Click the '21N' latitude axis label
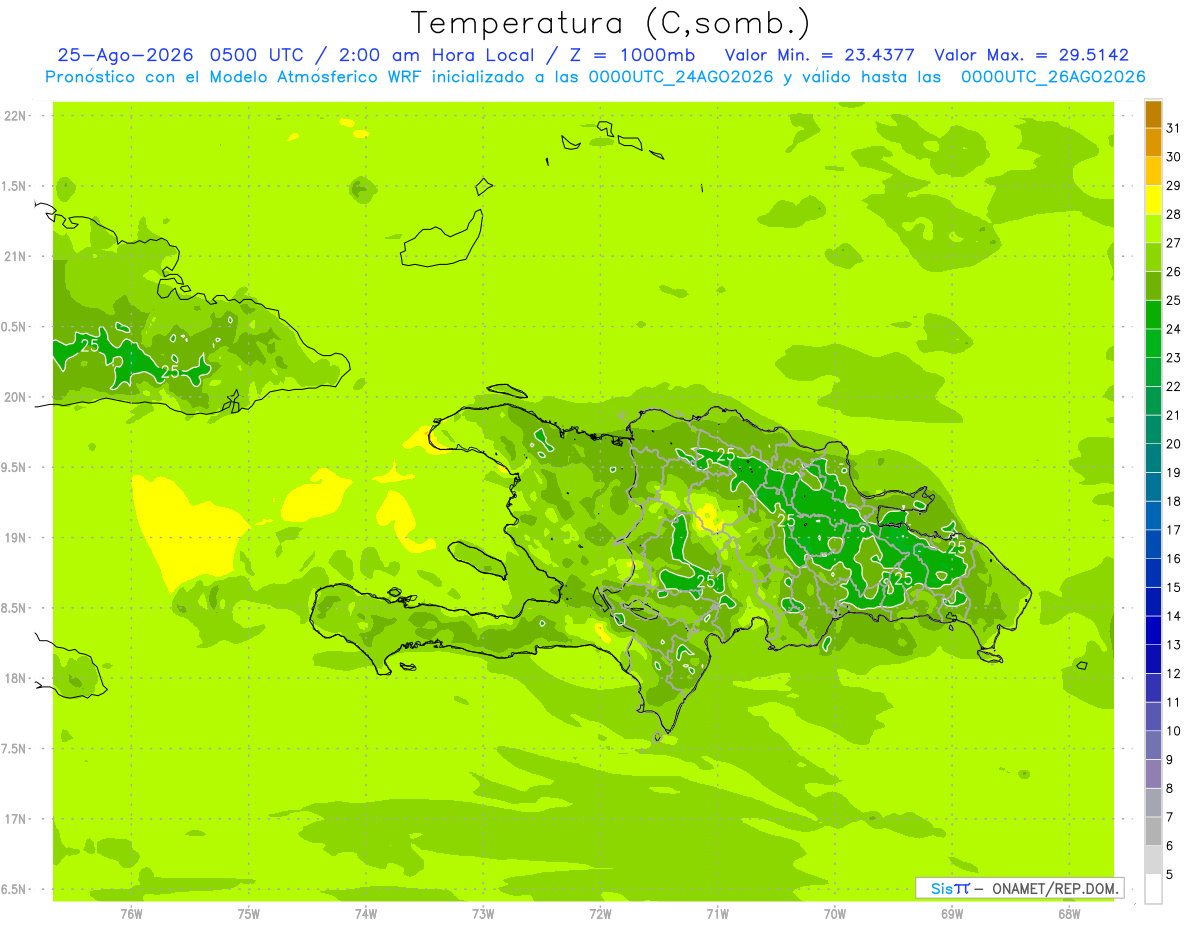Screen dimensions: 1200x927 coord(16,257)
